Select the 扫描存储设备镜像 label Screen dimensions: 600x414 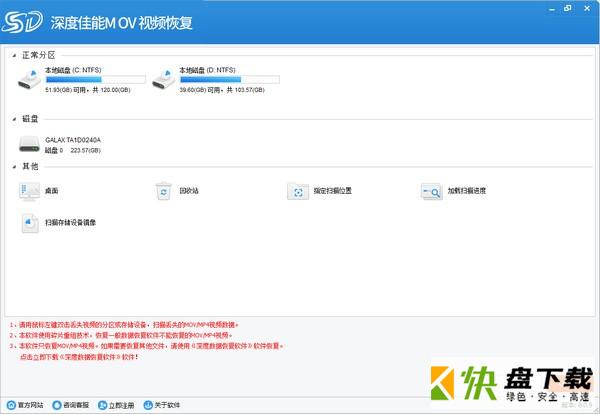[70, 223]
